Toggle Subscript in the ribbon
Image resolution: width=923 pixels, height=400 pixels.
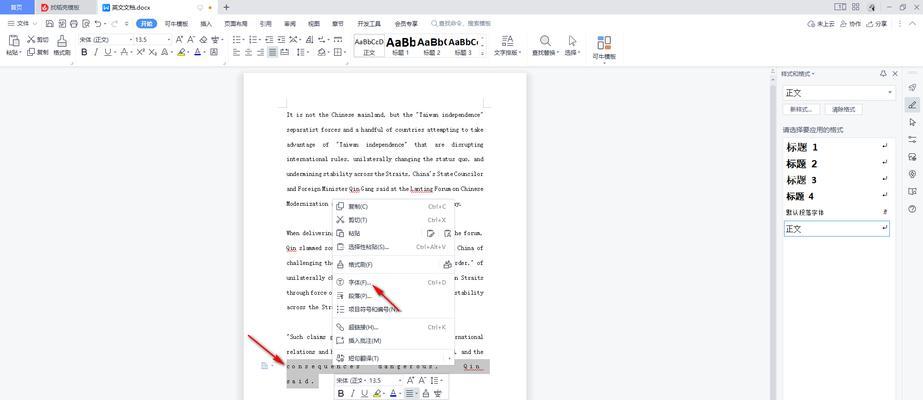pyautogui.click(x=153, y=52)
